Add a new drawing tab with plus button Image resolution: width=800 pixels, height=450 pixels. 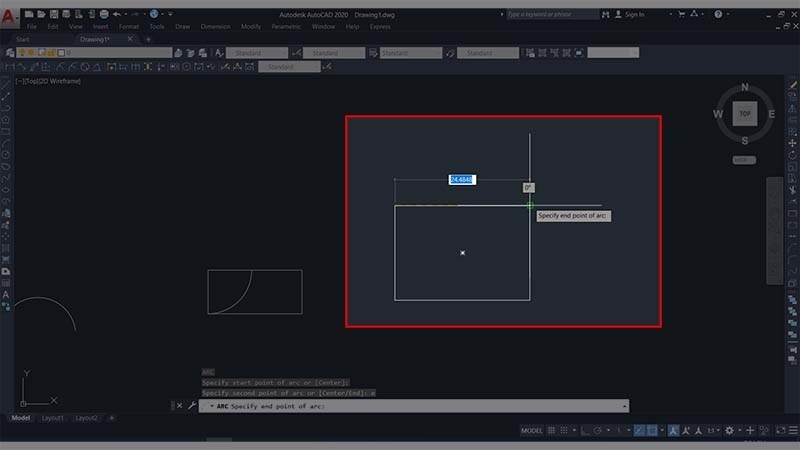coord(148,39)
